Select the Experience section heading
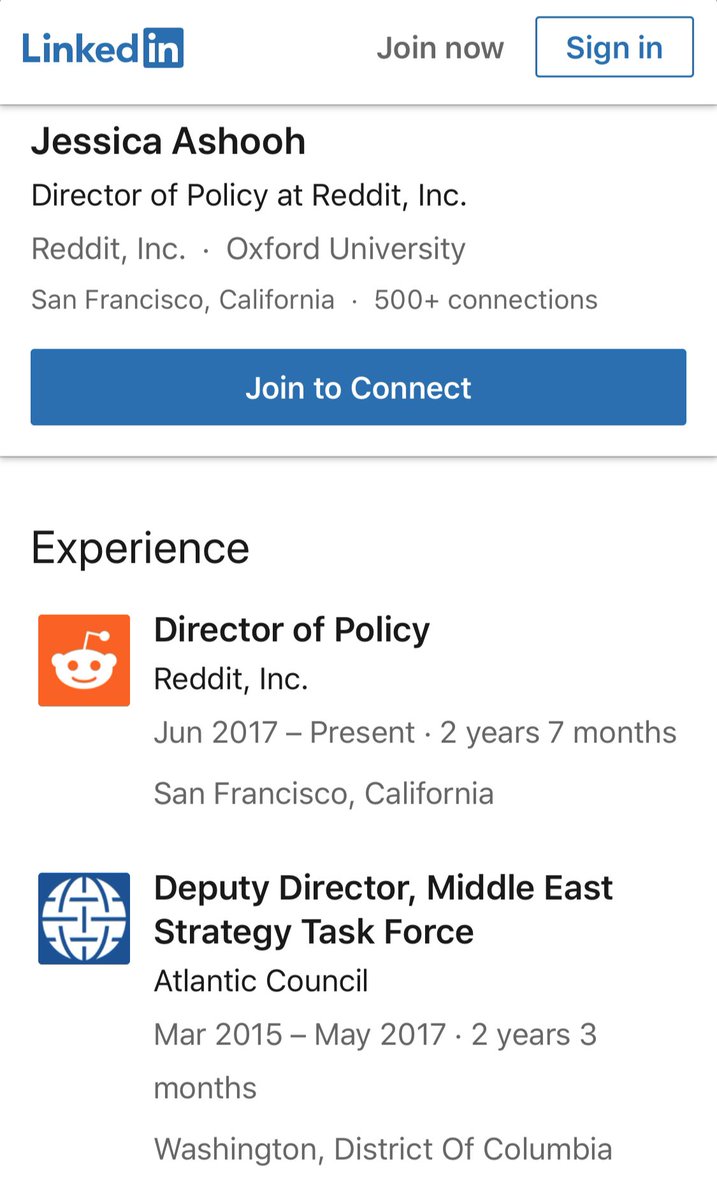 click(x=140, y=548)
